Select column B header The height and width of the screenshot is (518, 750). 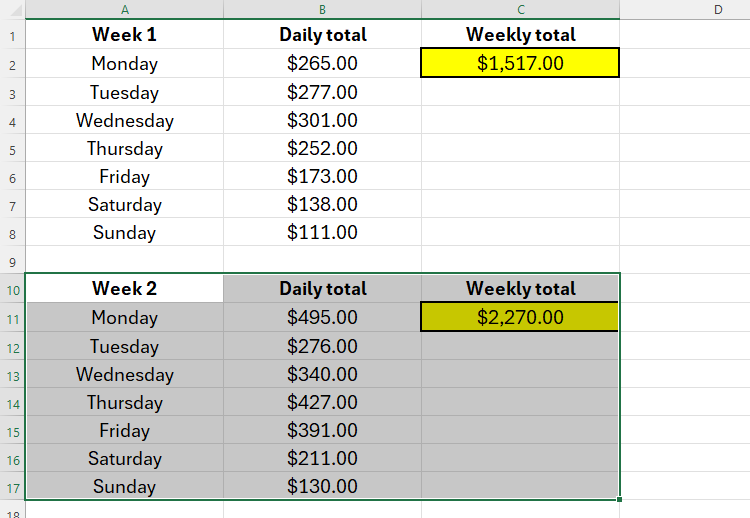click(x=322, y=10)
